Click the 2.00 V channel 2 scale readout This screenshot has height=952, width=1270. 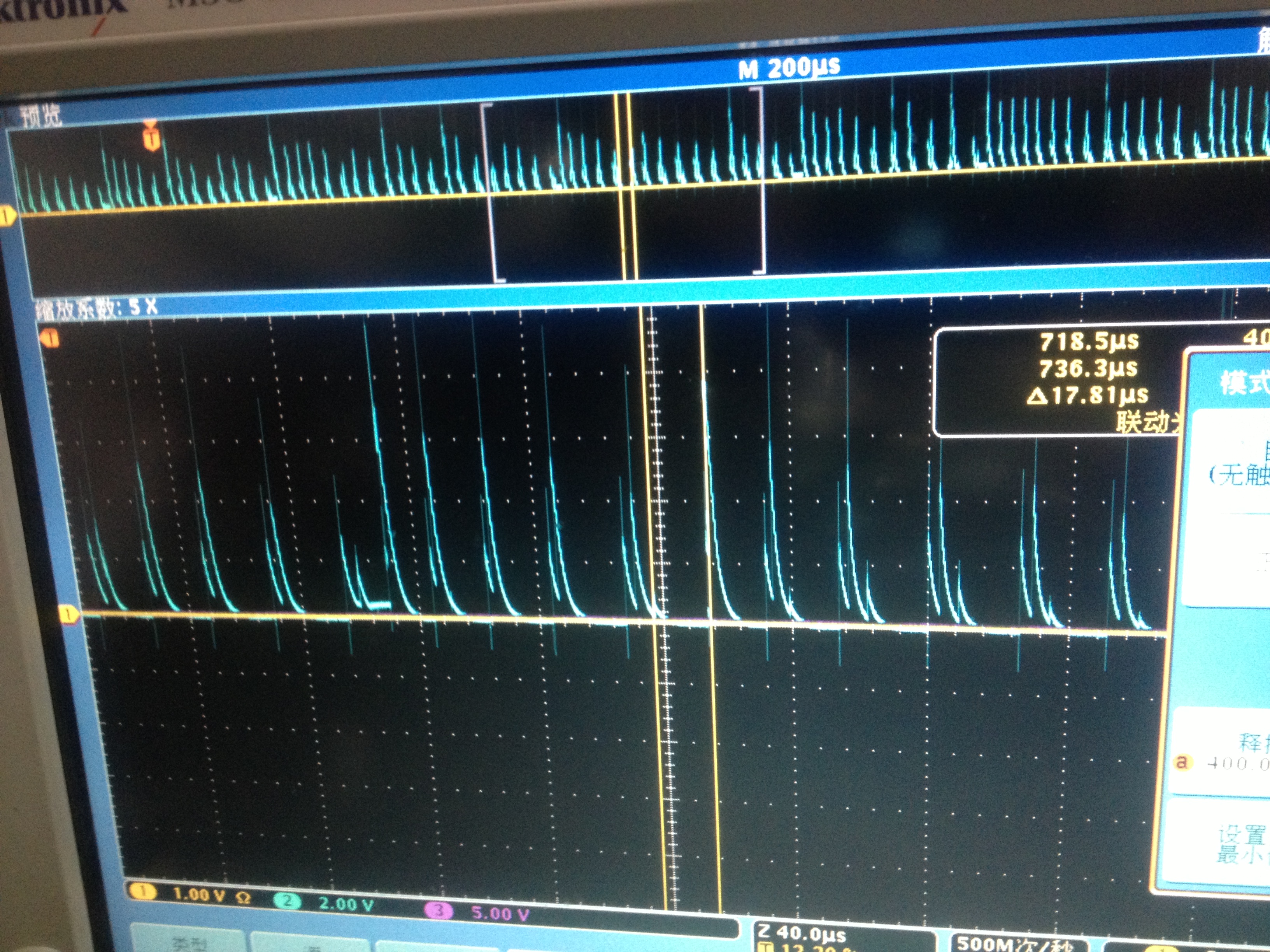[346, 905]
